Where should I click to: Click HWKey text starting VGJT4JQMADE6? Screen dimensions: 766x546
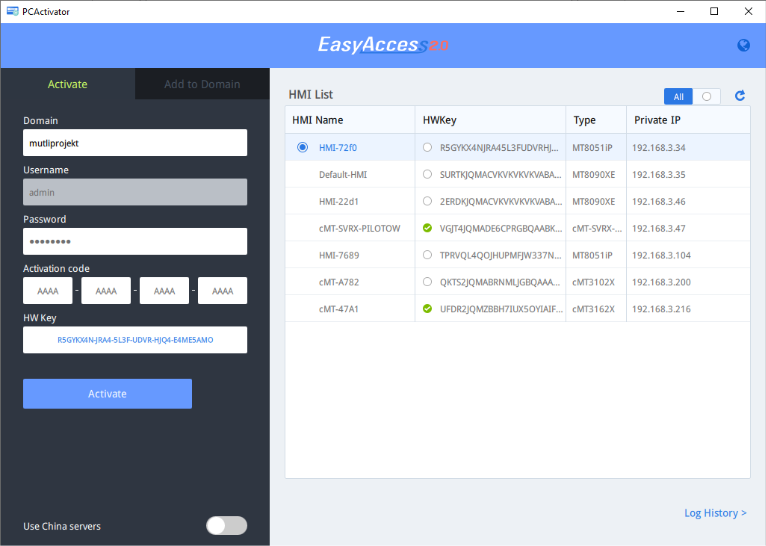pyautogui.click(x=501, y=228)
